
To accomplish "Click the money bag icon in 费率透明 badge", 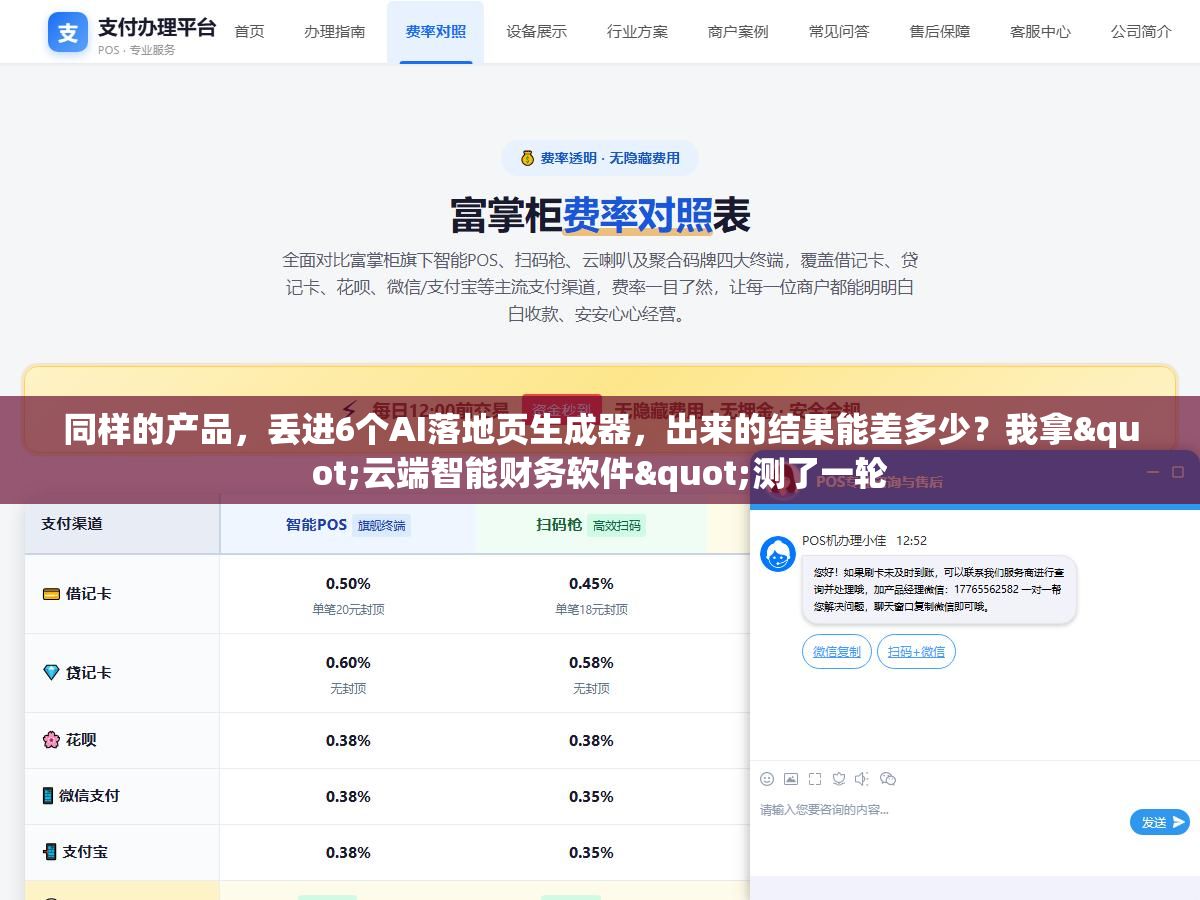I will point(527,158).
